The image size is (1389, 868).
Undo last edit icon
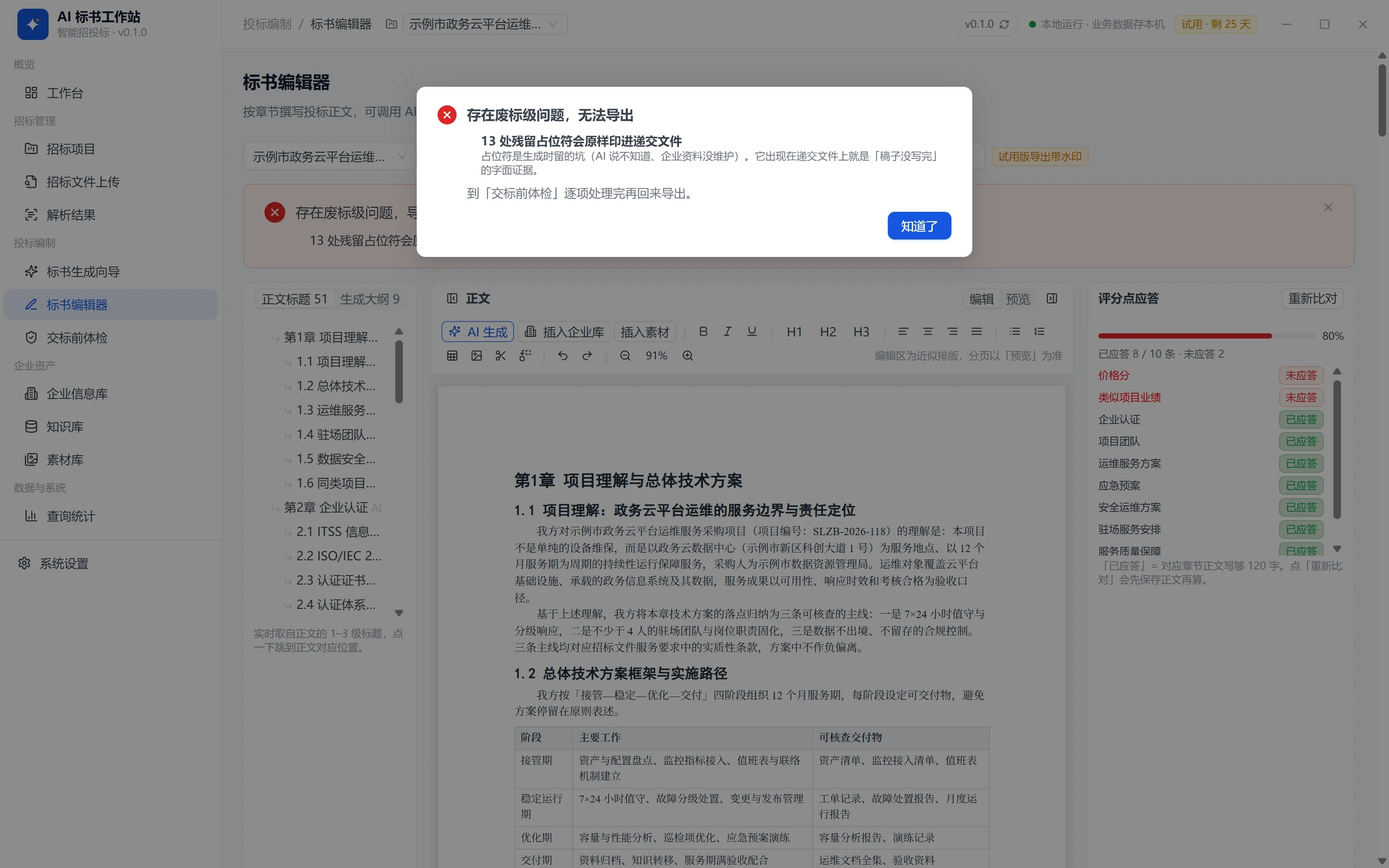pyautogui.click(x=563, y=355)
